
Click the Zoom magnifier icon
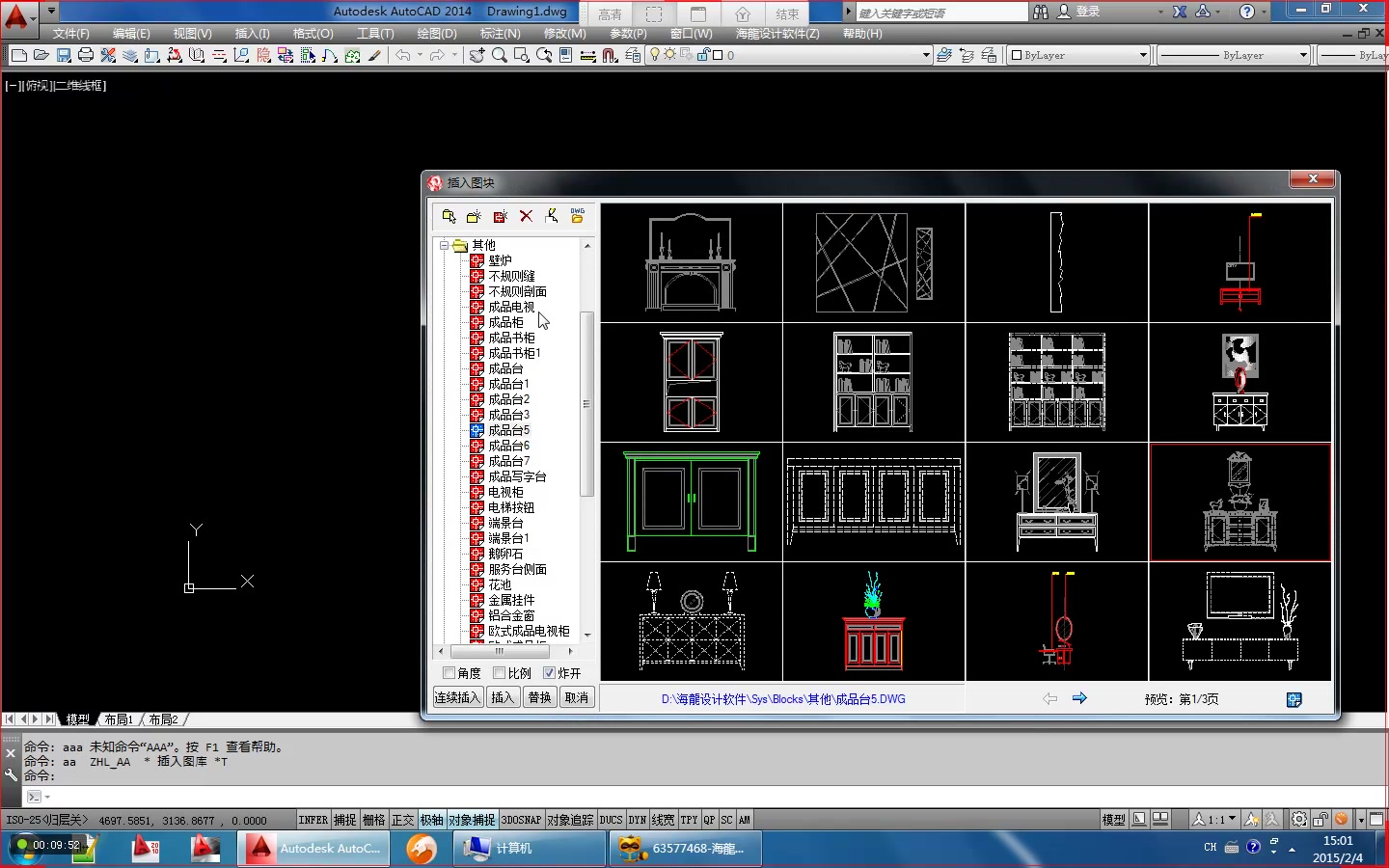click(x=500, y=55)
